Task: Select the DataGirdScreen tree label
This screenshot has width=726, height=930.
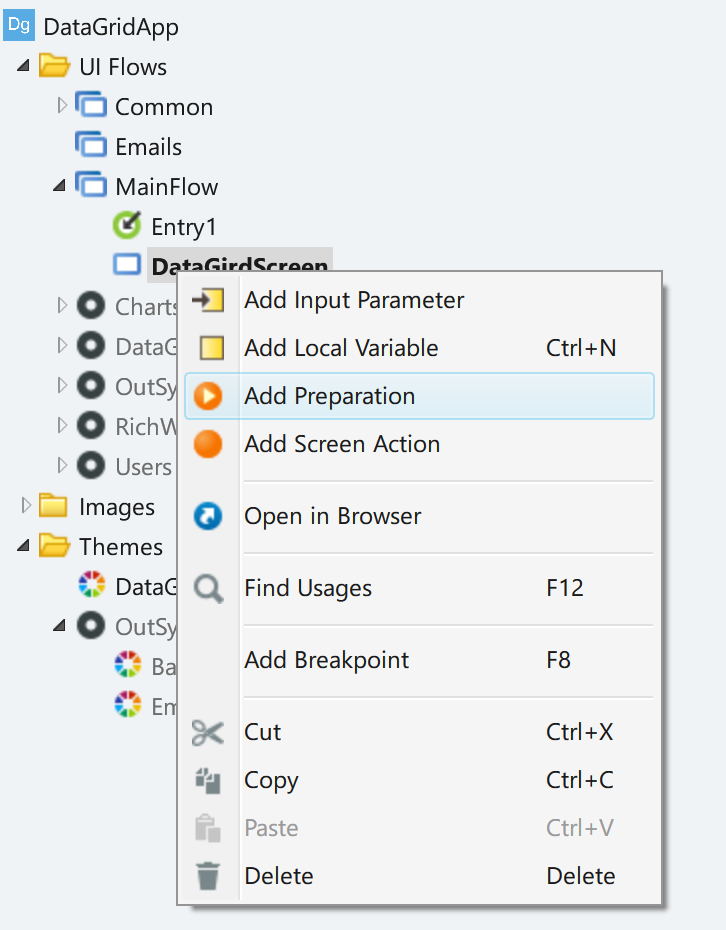Action: 240,265
